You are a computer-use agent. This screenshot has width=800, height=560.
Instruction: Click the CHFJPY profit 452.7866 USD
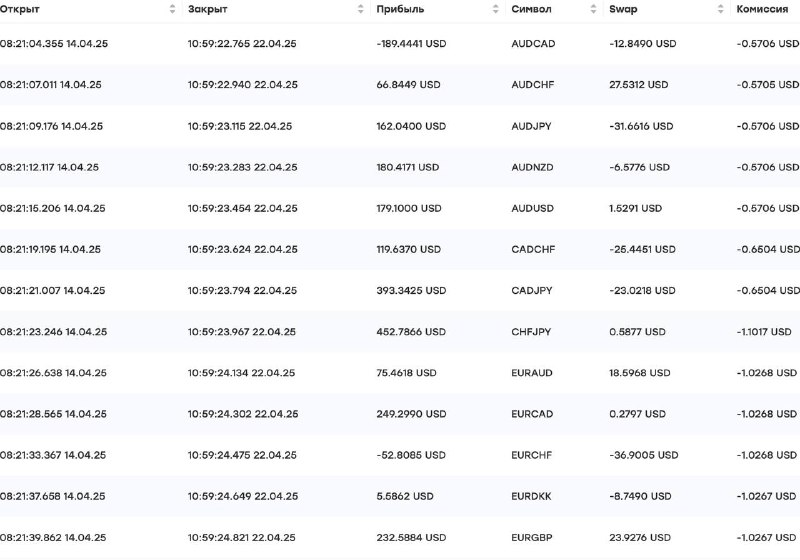[x=411, y=332]
